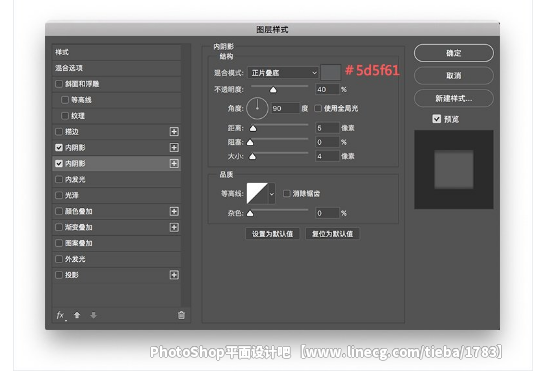This screenshot has width=558, height=371.
Task: Toggle the 使用全局光 checkbox
Action: [318, 108]
